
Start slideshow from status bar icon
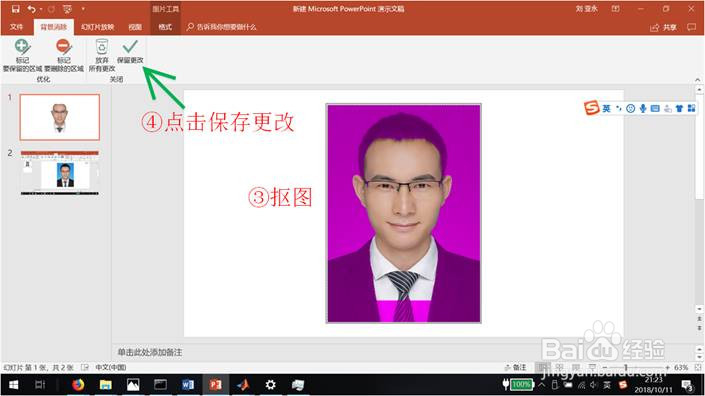point(593,367)
